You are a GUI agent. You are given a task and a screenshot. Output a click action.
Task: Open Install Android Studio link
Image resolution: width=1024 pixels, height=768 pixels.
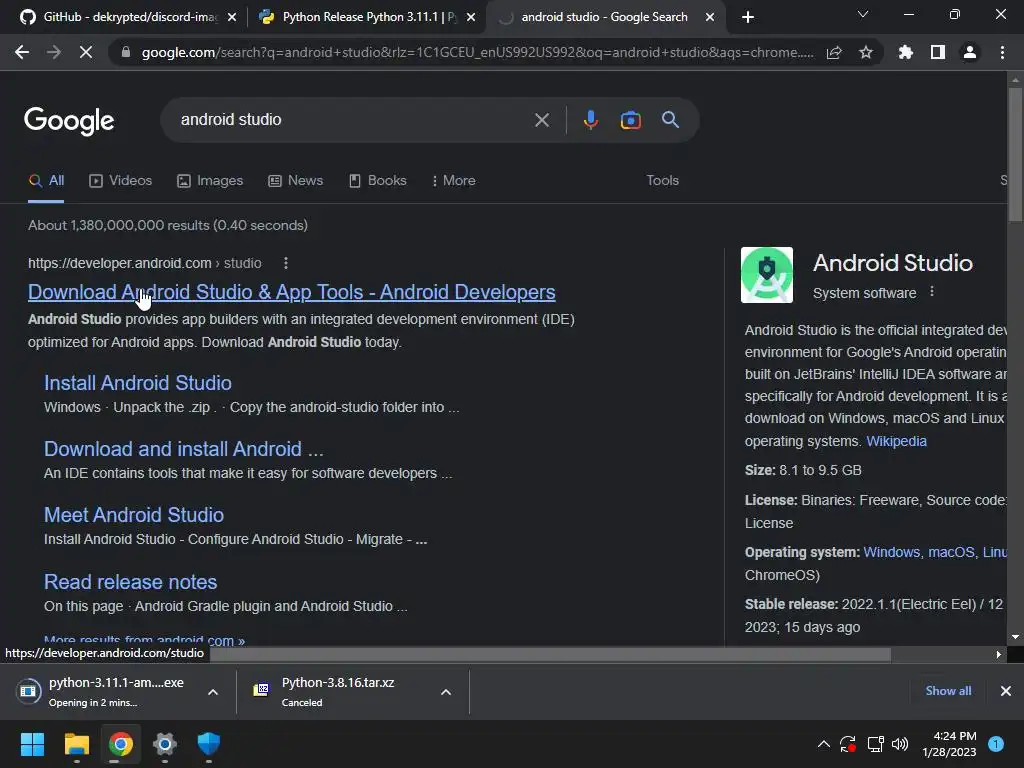(138, 383)
